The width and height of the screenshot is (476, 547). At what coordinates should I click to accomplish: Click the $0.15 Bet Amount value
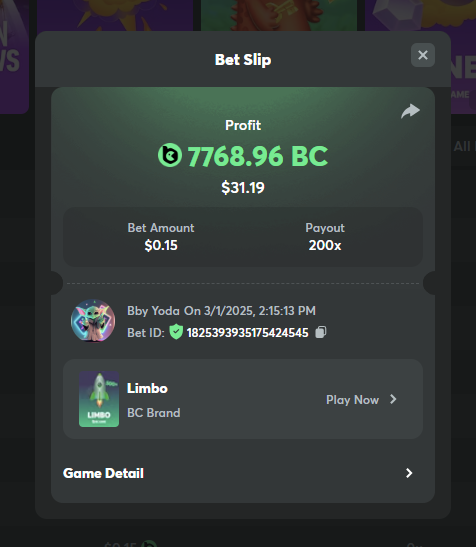pyautogui.click(x=161, y=245)
